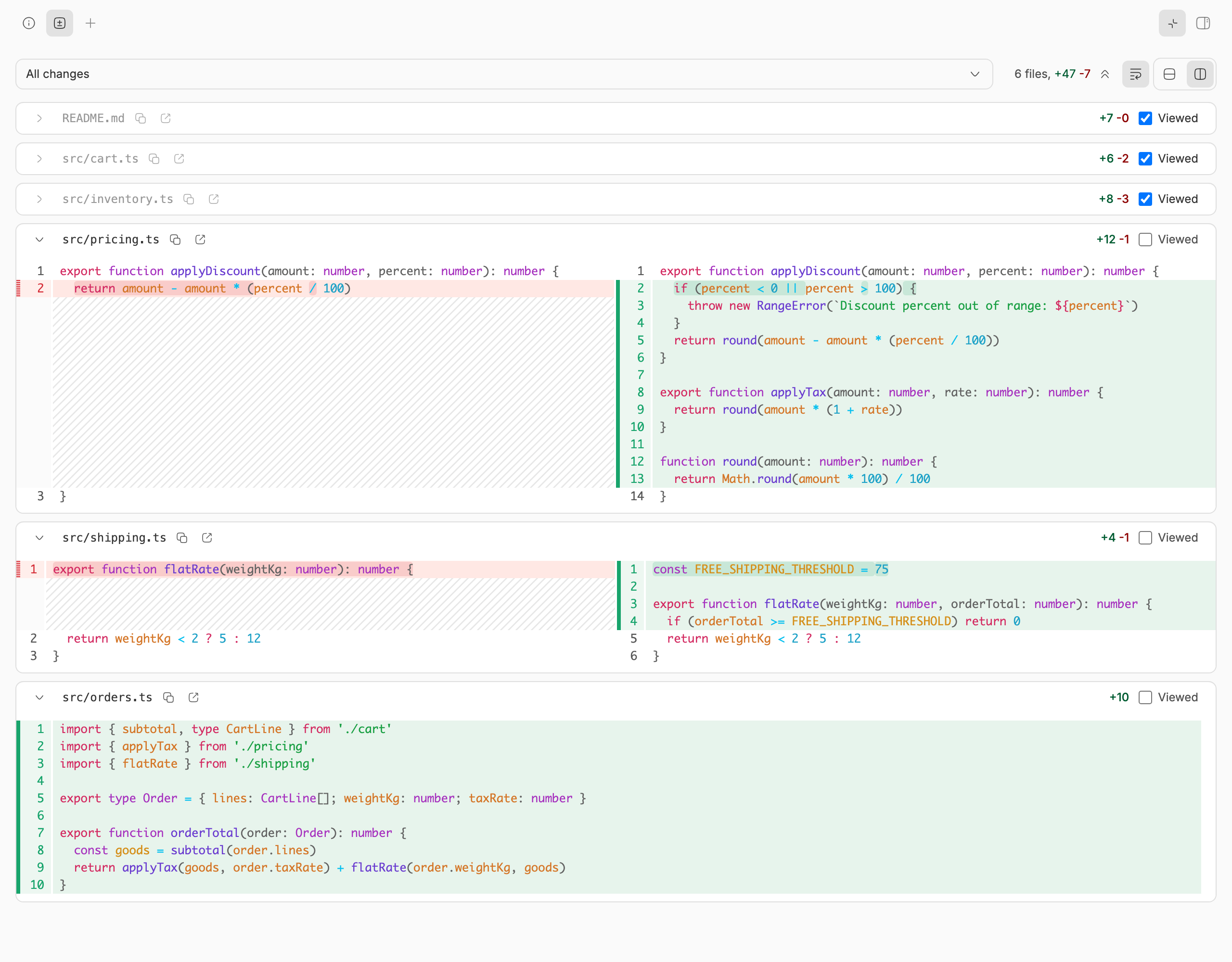Screen dimensions: 1232x962
Task: Open README.md in external editor
Action: click(166, 118)
